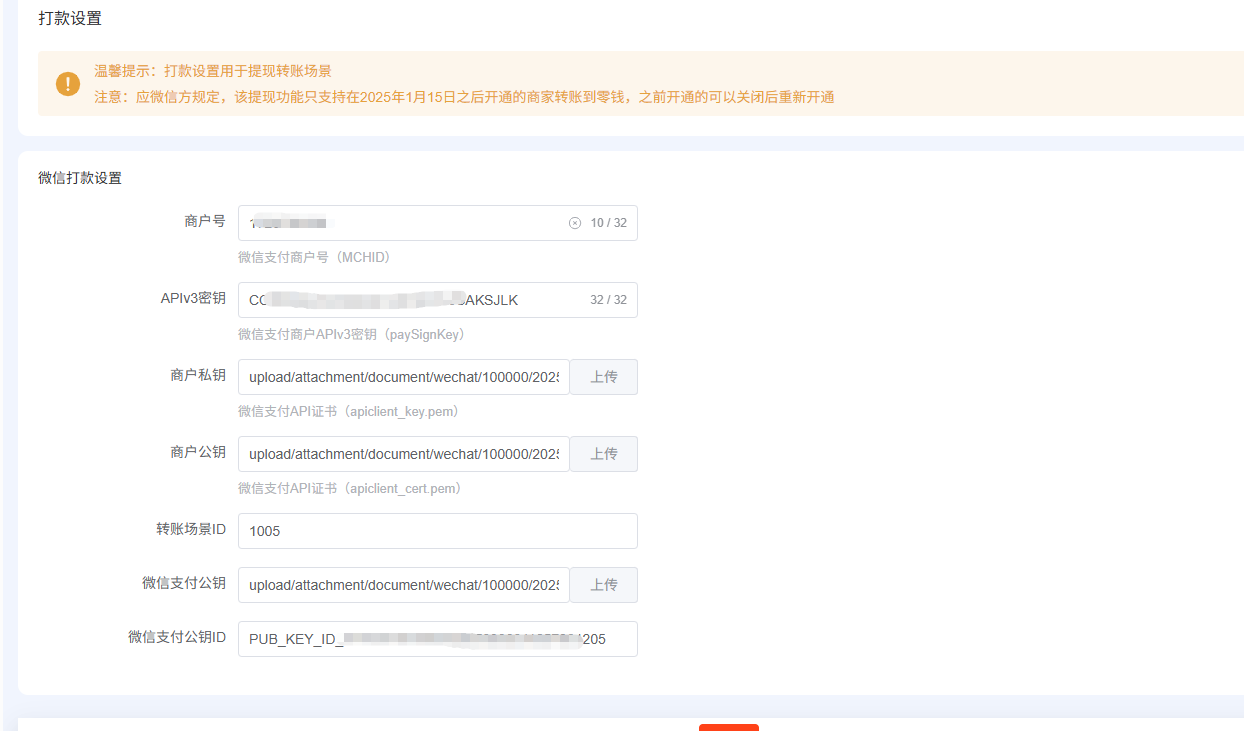Click the 微信打款设置 section title

[80, 178]
